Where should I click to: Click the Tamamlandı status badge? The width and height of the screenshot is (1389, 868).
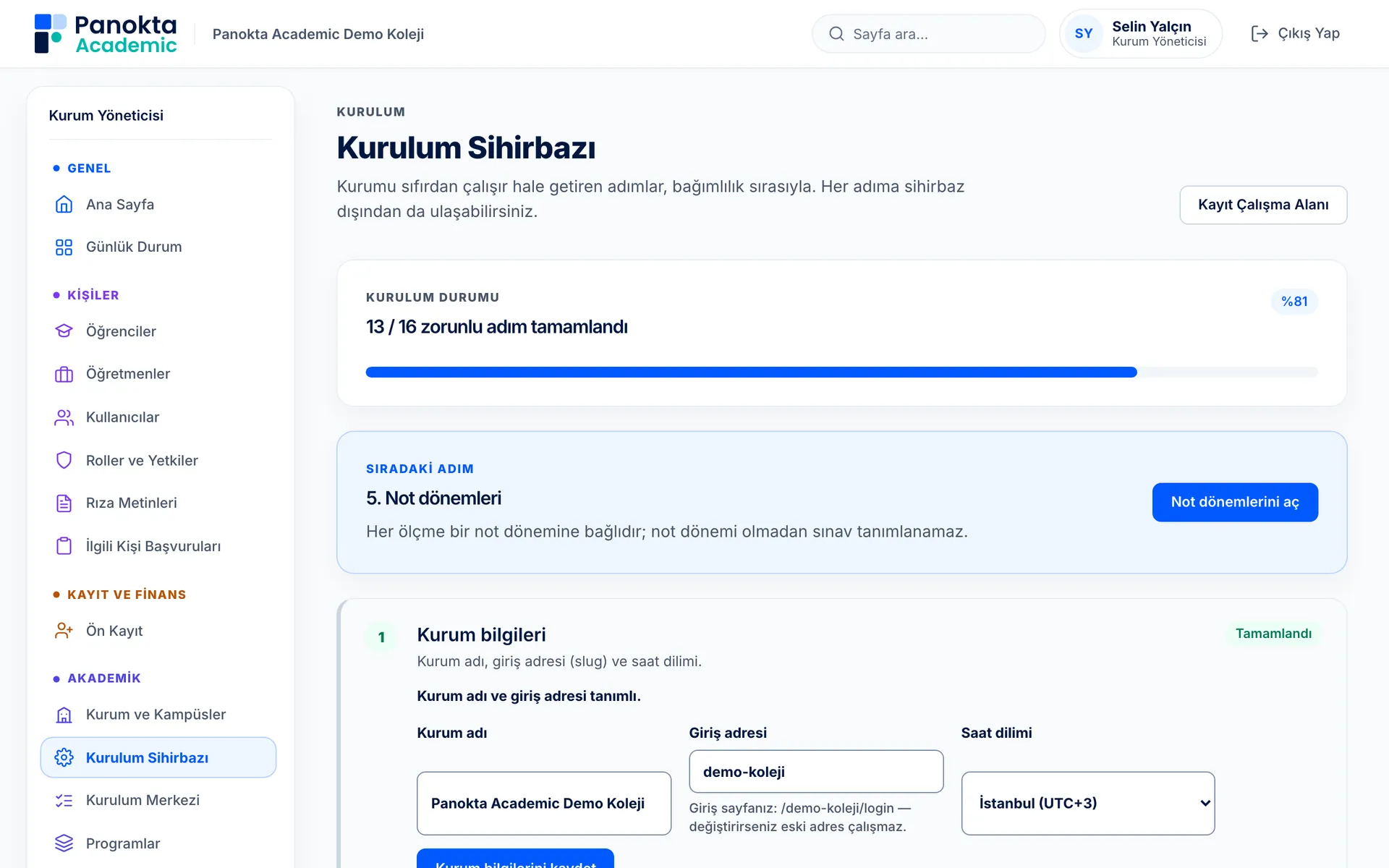point(1273,634)
